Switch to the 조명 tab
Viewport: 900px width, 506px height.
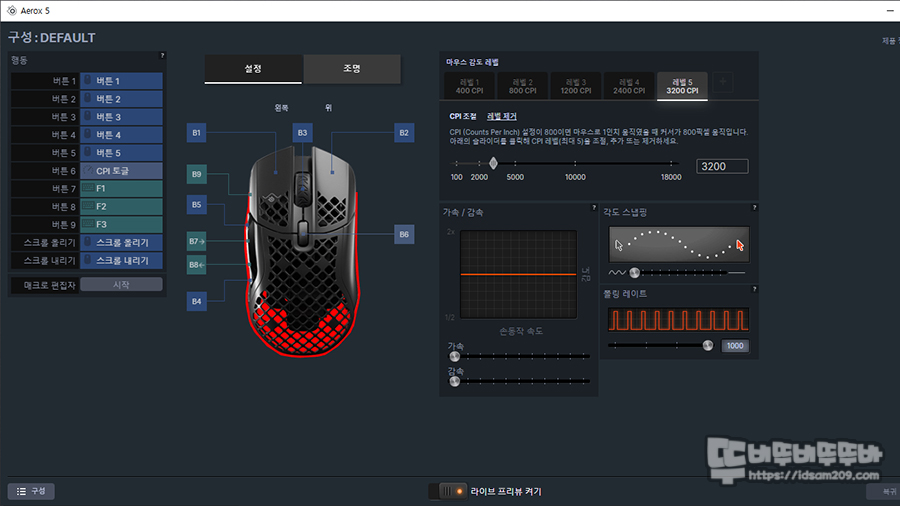[x=352, y=69]
